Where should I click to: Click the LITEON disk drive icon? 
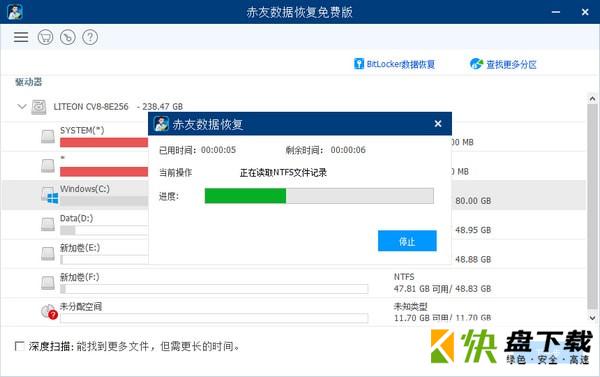coord(39,107)
